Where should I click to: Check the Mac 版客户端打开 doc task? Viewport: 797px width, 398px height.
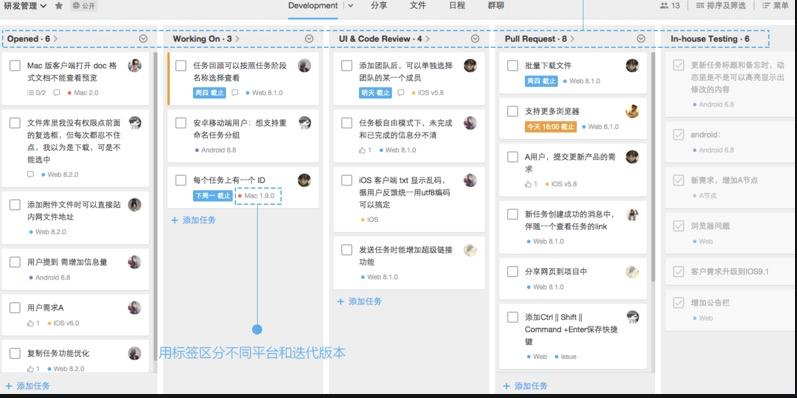click(15, 66)
